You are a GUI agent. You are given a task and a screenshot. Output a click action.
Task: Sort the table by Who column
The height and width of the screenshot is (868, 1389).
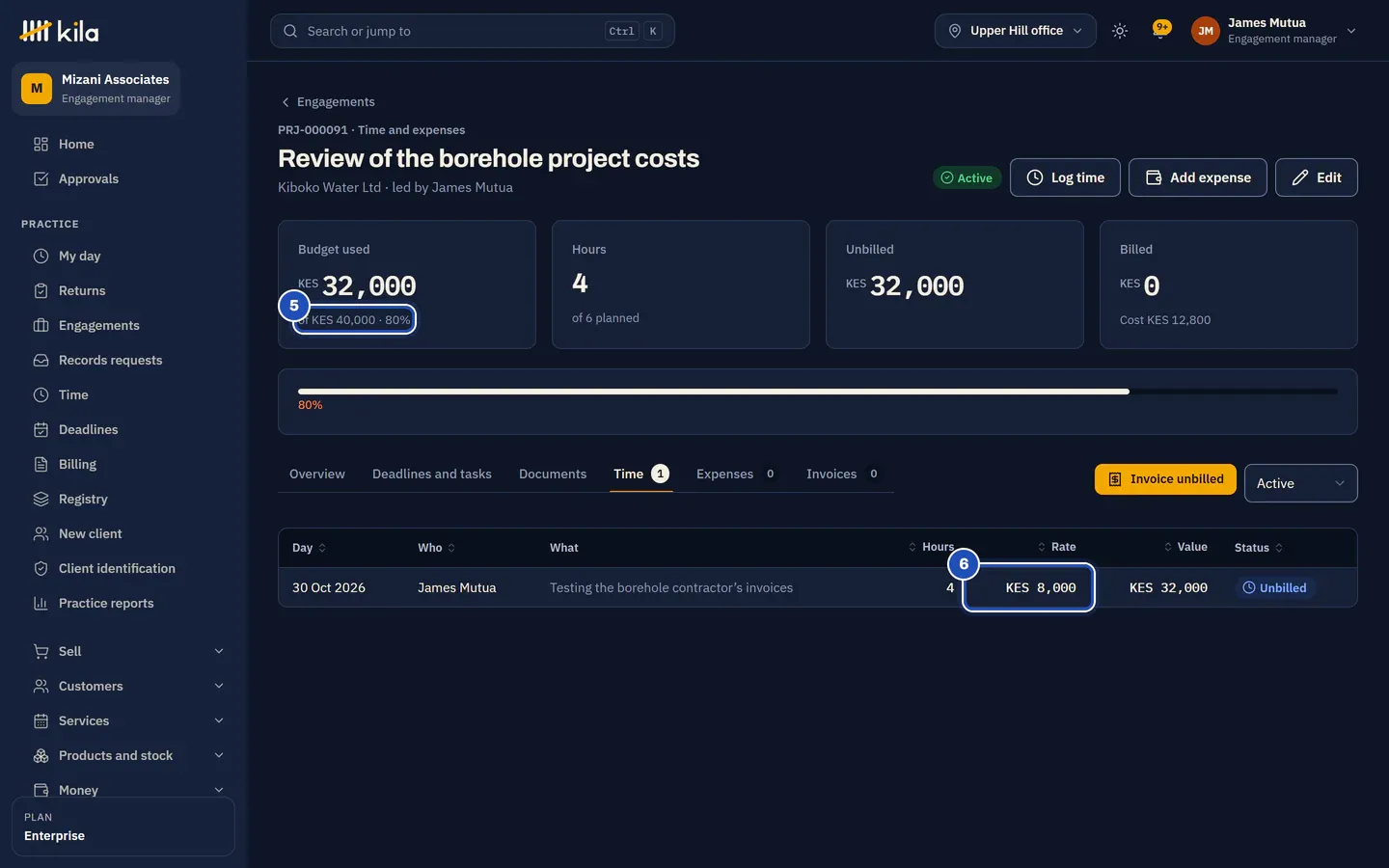(x=436, y=548)
